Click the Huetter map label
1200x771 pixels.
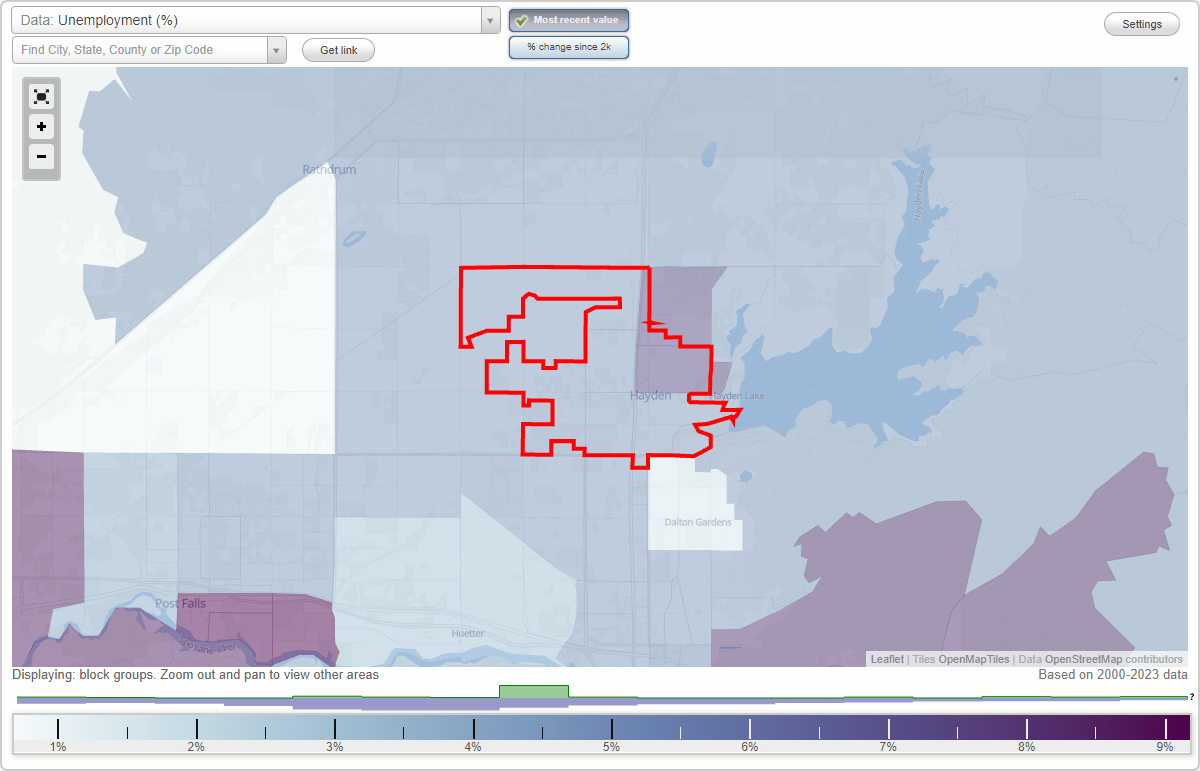click(467, 633)
